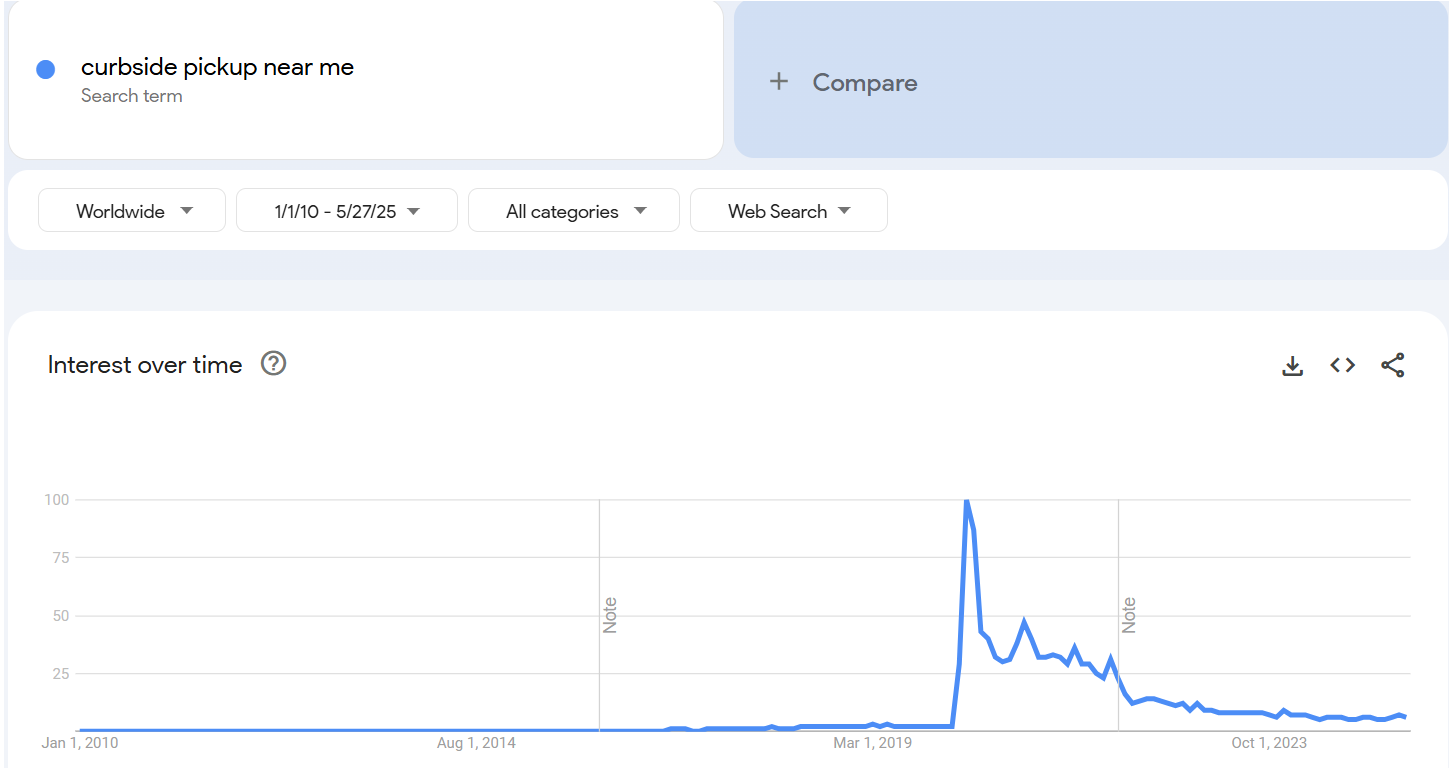Click the embed code icon
This screenshot has width=1453, height=769.
pyautogui.click(x=1342, y=366)
